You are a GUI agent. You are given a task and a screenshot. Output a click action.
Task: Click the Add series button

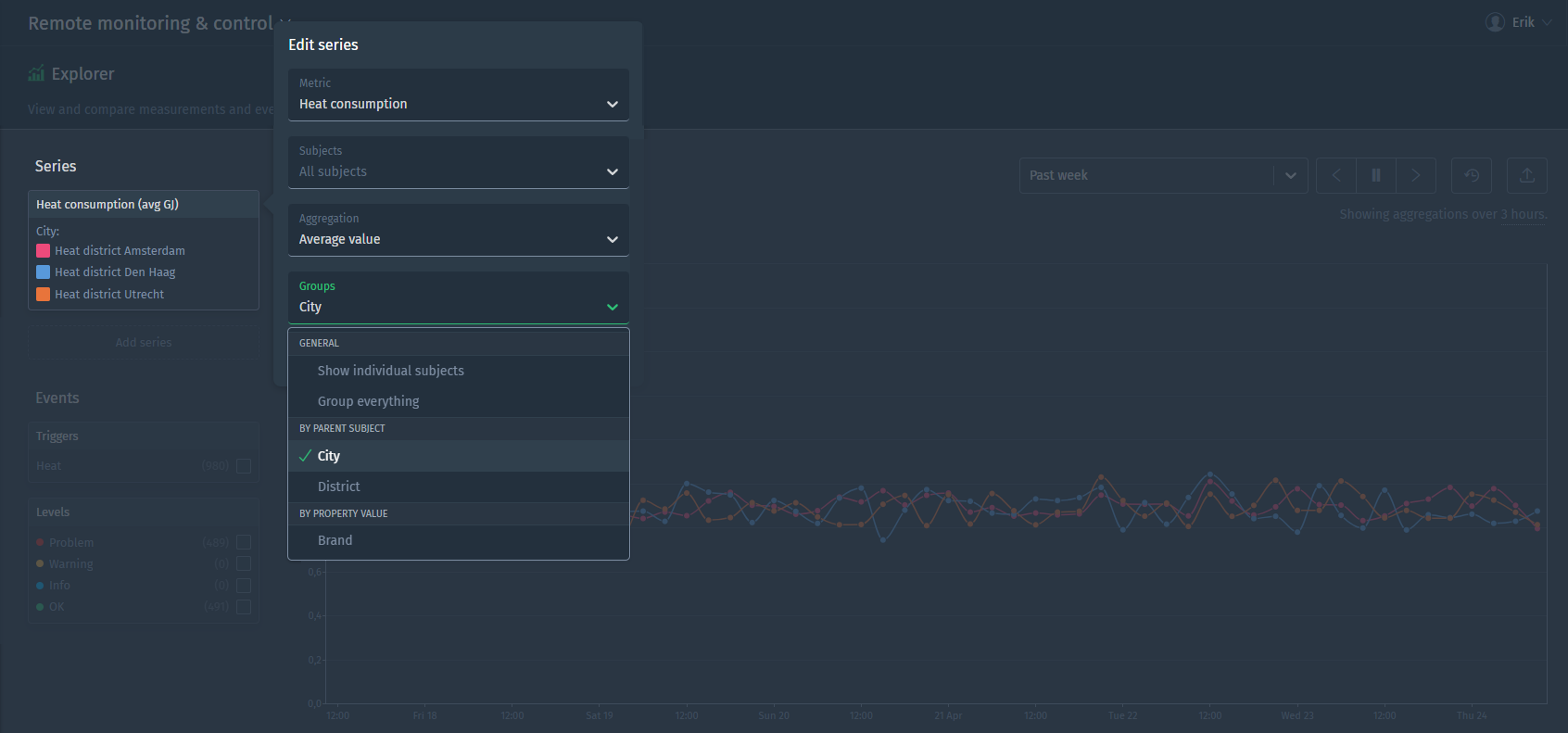pyautogui.click(x=144, y=343)
